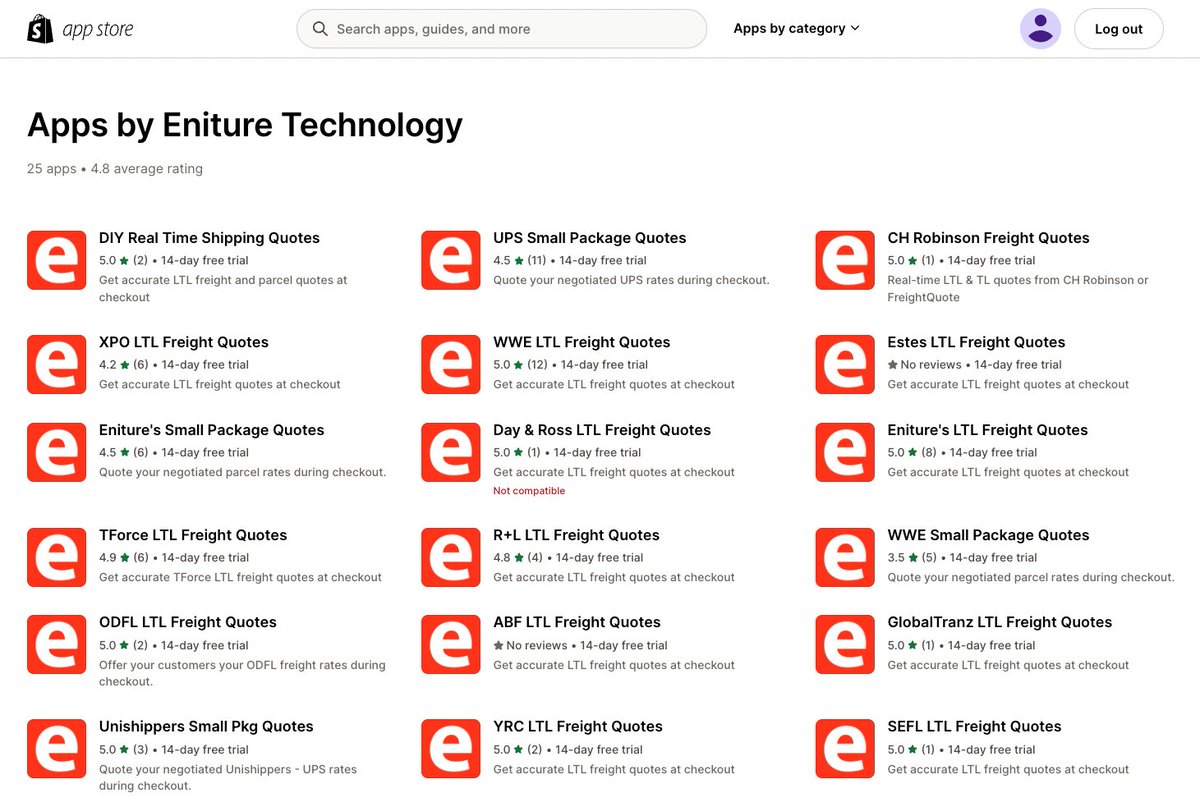
Task: Click the Unishippers Small Pkg Quotes icon
Action: pos(57,749)
